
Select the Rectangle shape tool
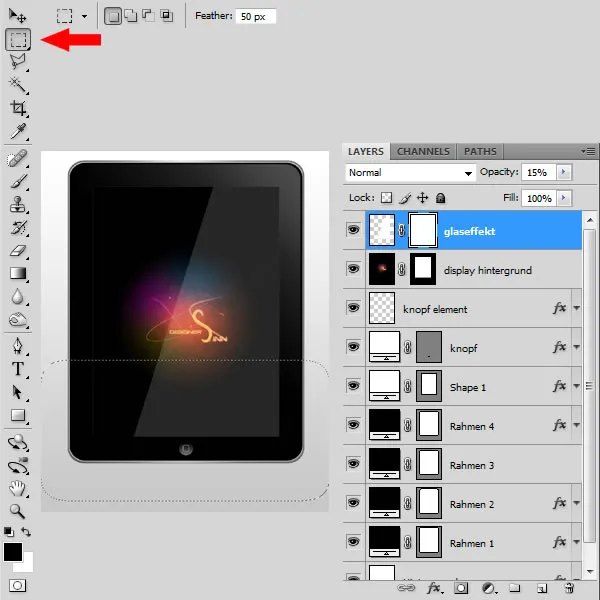click(x=18, y=415)
